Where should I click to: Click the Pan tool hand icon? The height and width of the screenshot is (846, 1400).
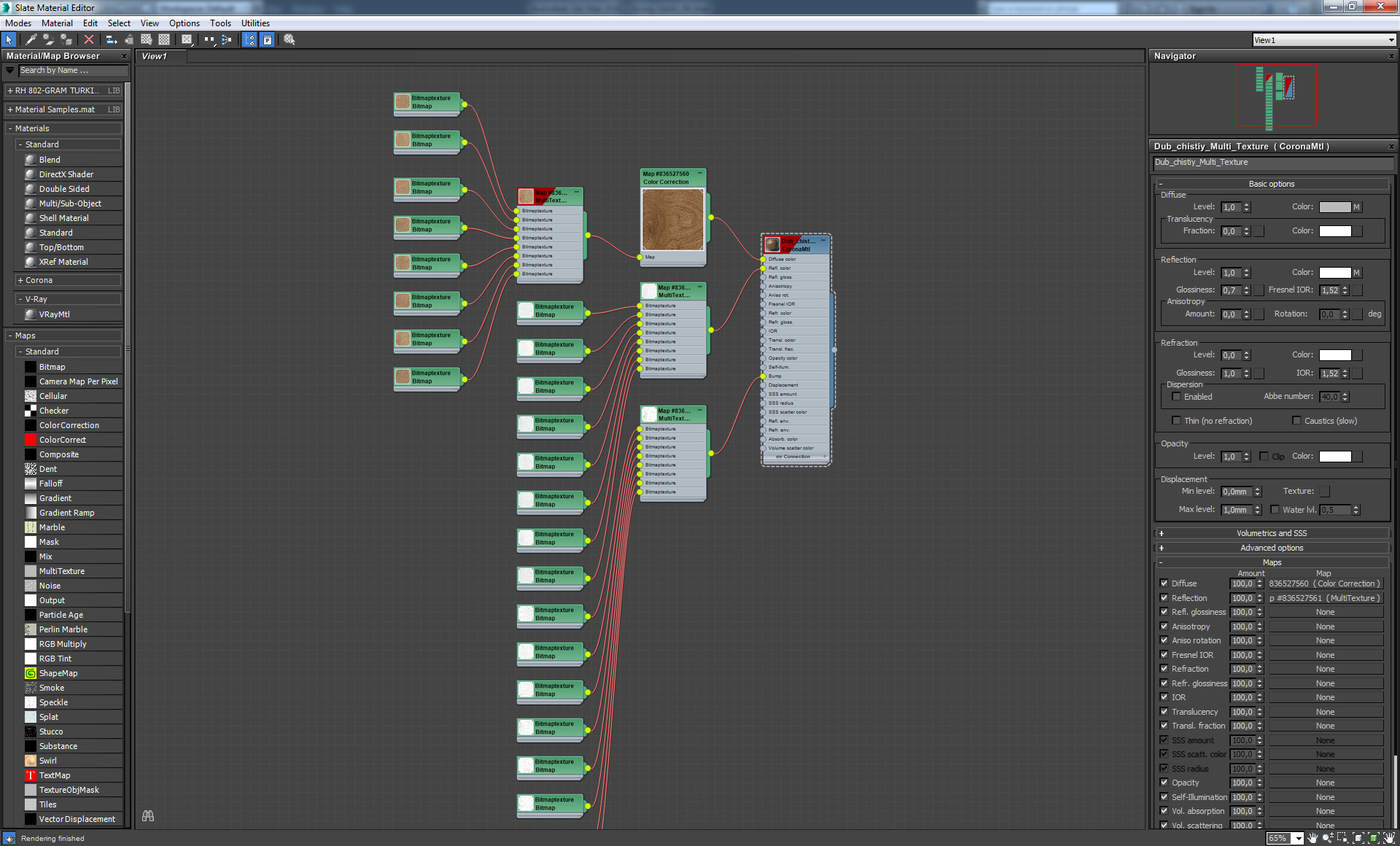pos(1312,838)
